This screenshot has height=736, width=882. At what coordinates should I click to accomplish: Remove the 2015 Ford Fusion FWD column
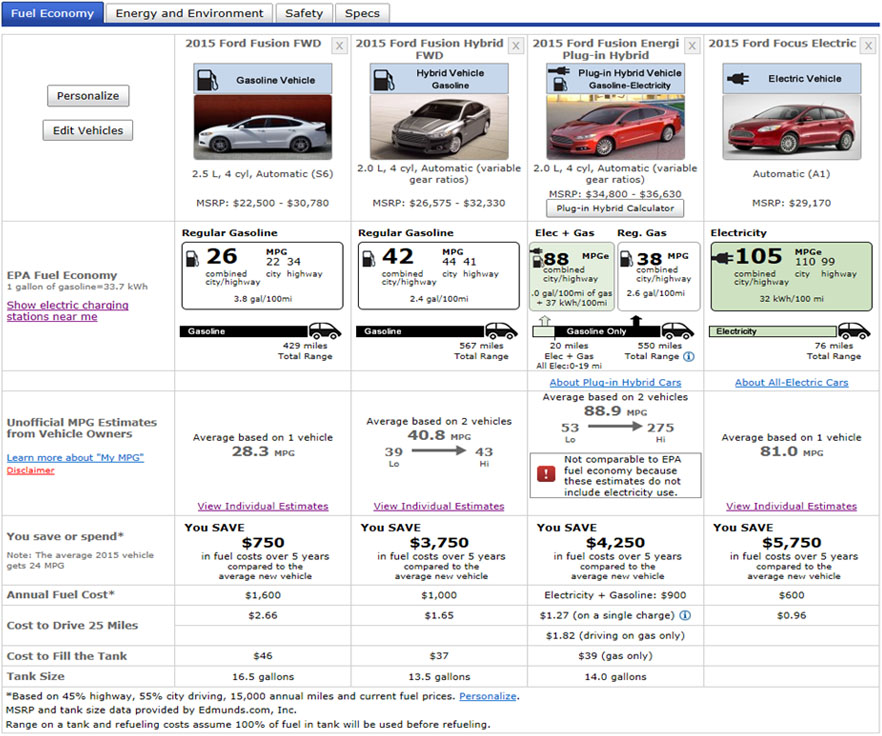339,46
